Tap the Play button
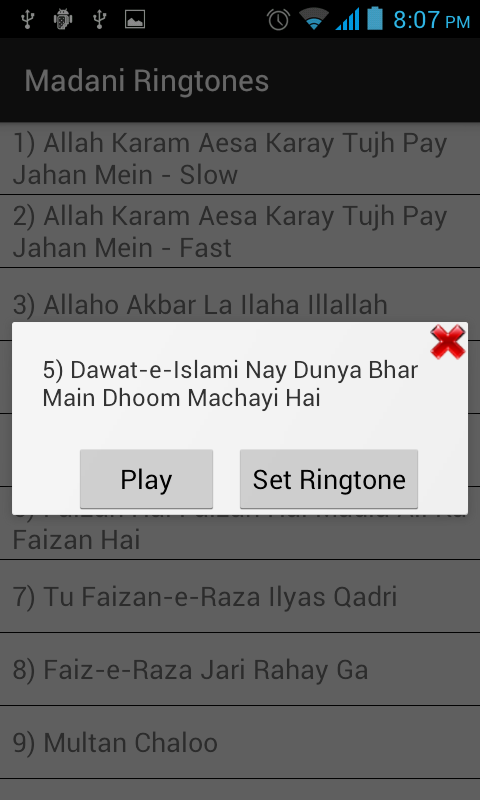This screenshot has width=480, height=800. tap(146, 479)
